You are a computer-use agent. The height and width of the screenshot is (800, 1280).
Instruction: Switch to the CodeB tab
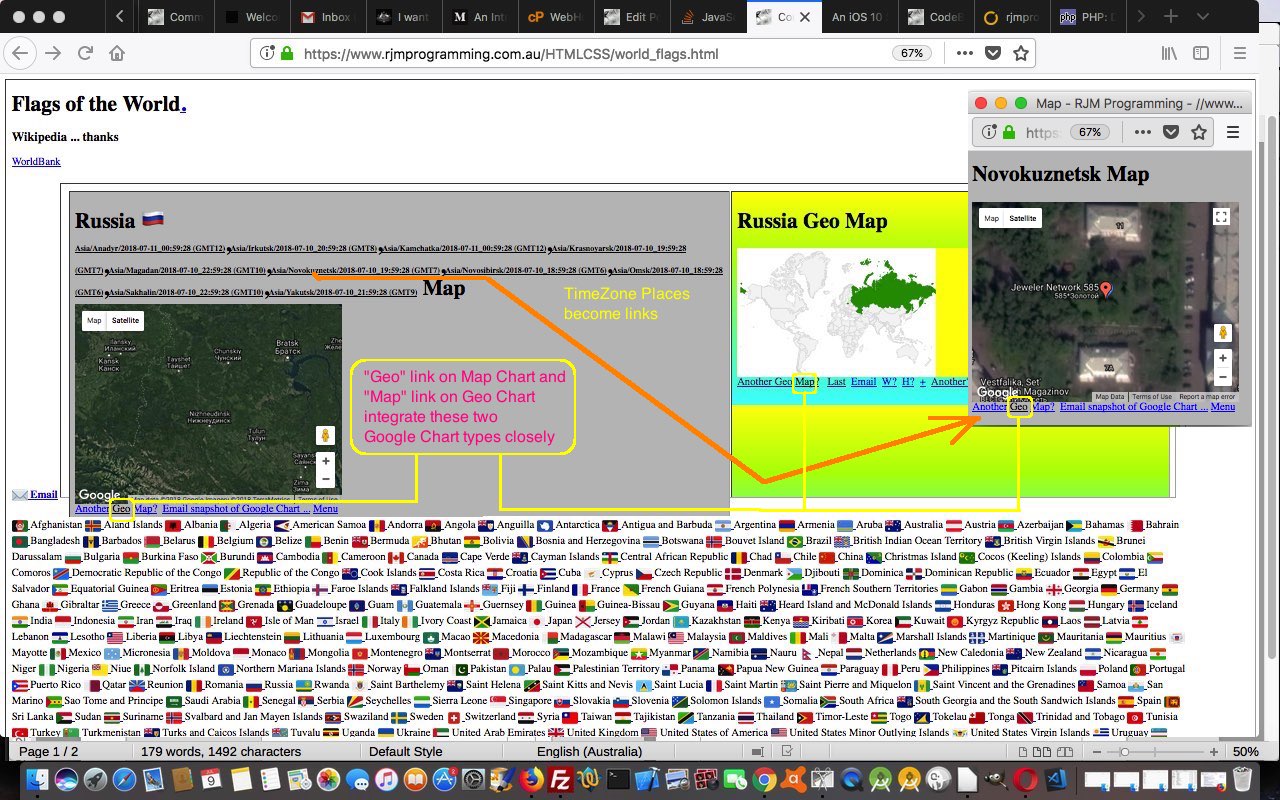(x=936, y=17)
